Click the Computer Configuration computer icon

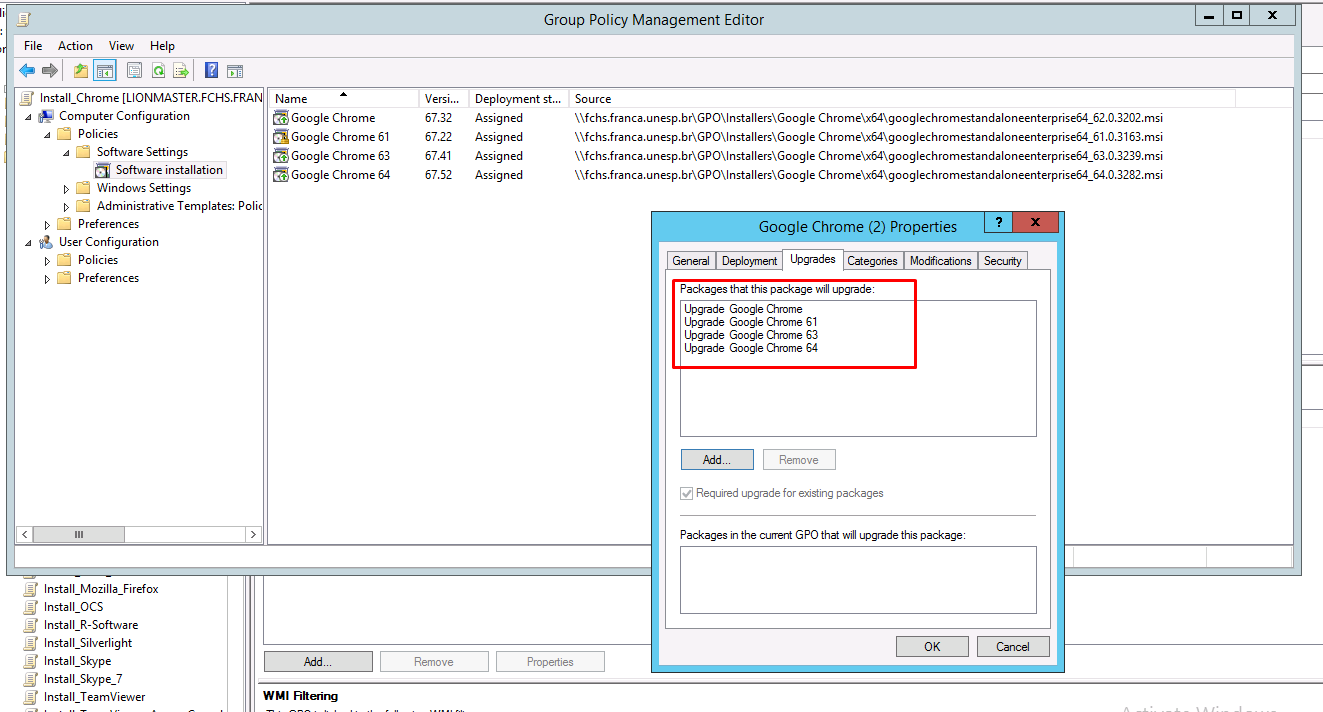[47, 116]
